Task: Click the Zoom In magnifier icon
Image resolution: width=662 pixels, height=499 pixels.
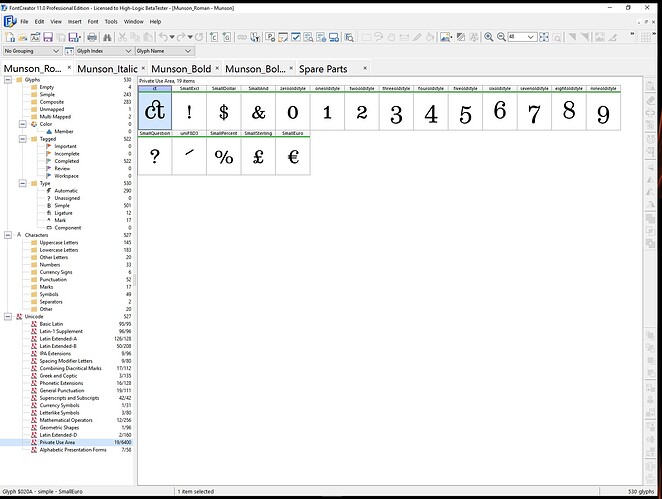Action: point(488,37)
